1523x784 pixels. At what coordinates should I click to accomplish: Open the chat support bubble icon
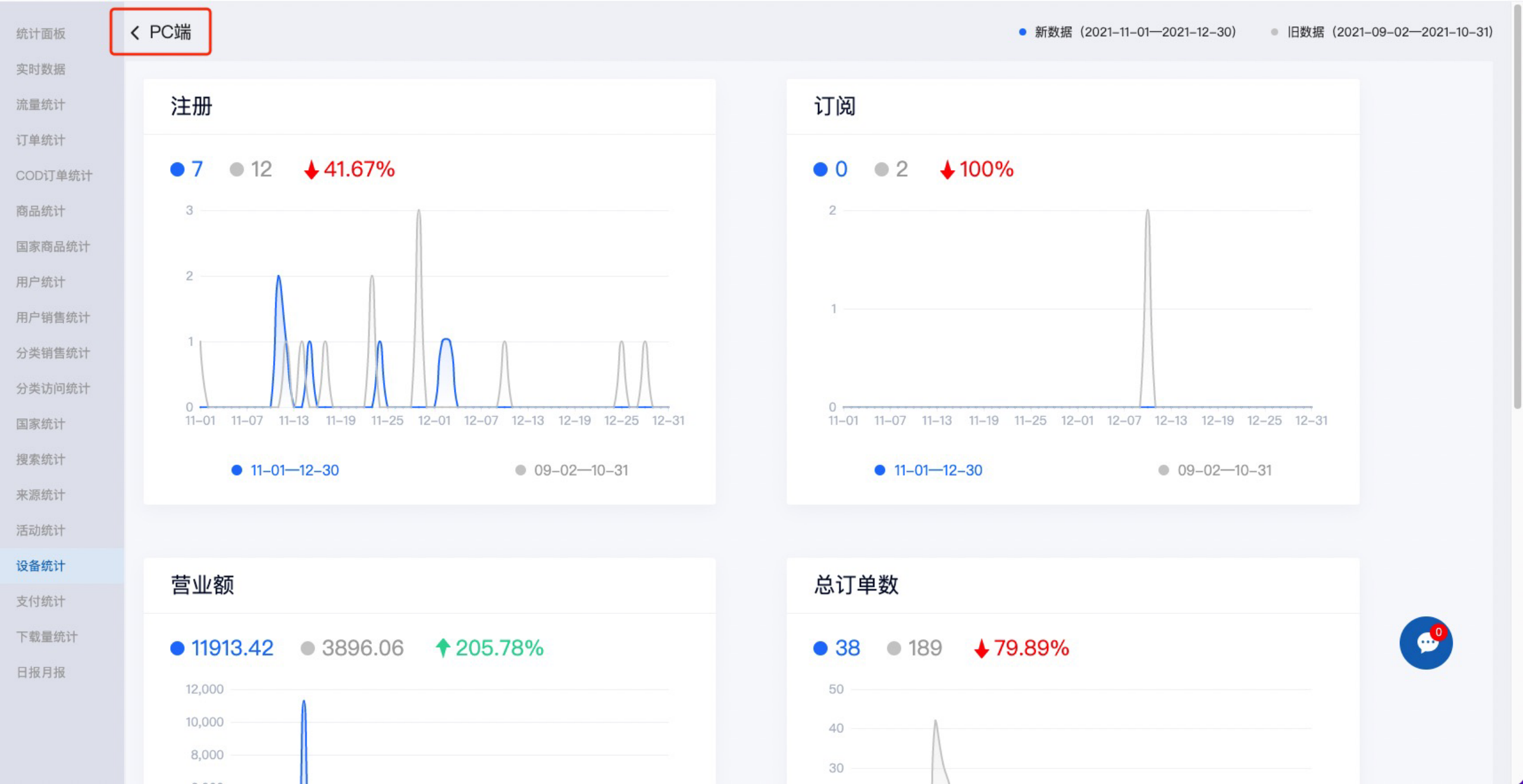pyautogui.click(x=1426, y=643)
